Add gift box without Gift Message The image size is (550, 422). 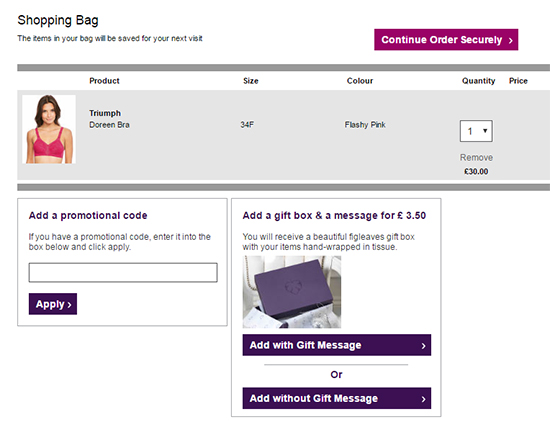click(x=337, y=398)
